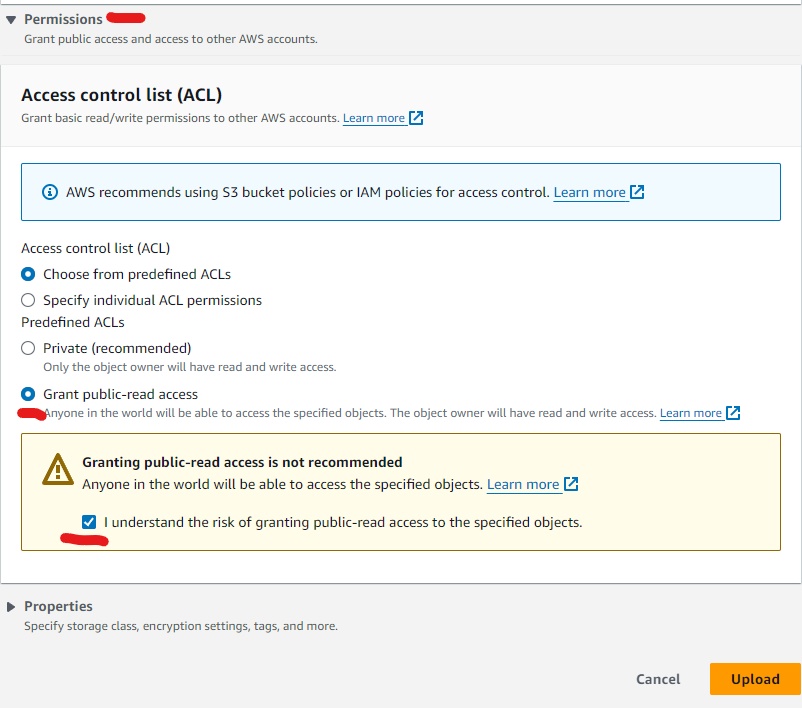Click external link icon beside ACL heading Learn more
The width and height of the screenshot is (802, 708).
click(x=416, y=118)
